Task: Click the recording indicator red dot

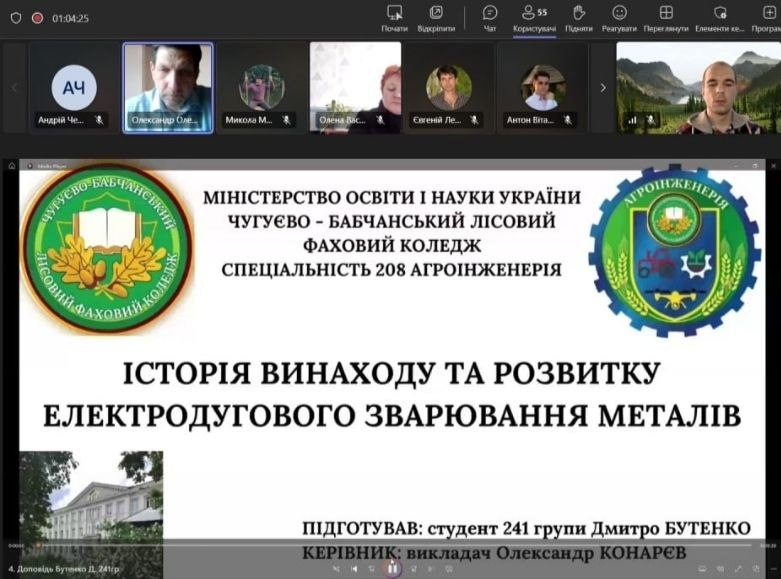Action: 37,18
